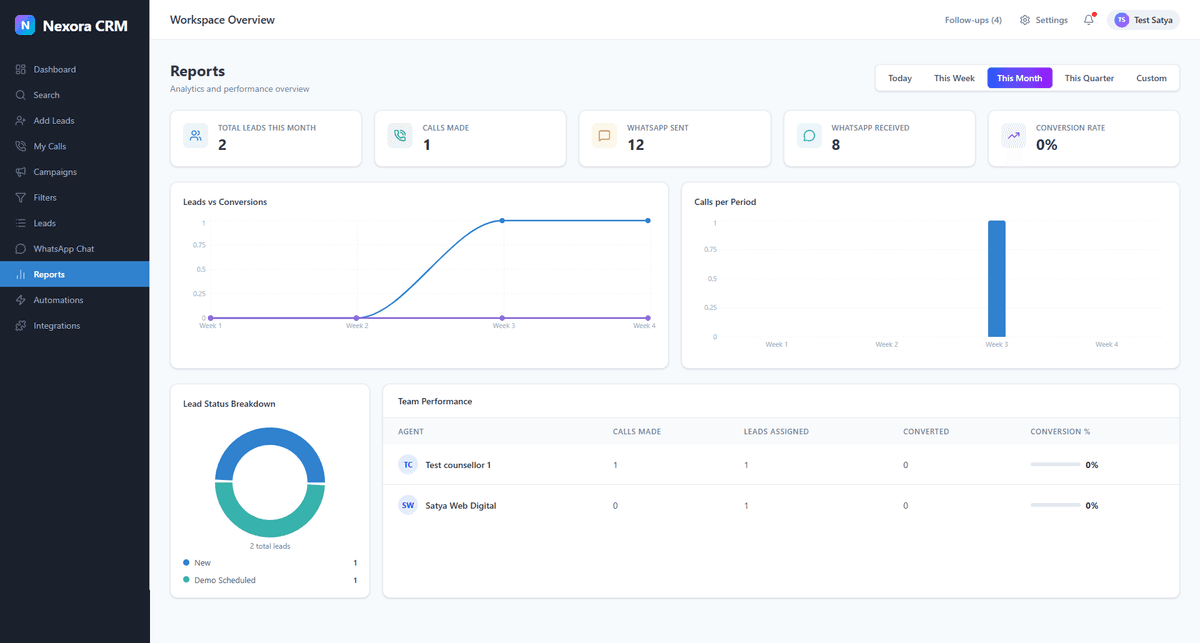This screenshot has width=1200, height=643.
Task: Click Test counsellor 1 agent name
Action: 458,465
